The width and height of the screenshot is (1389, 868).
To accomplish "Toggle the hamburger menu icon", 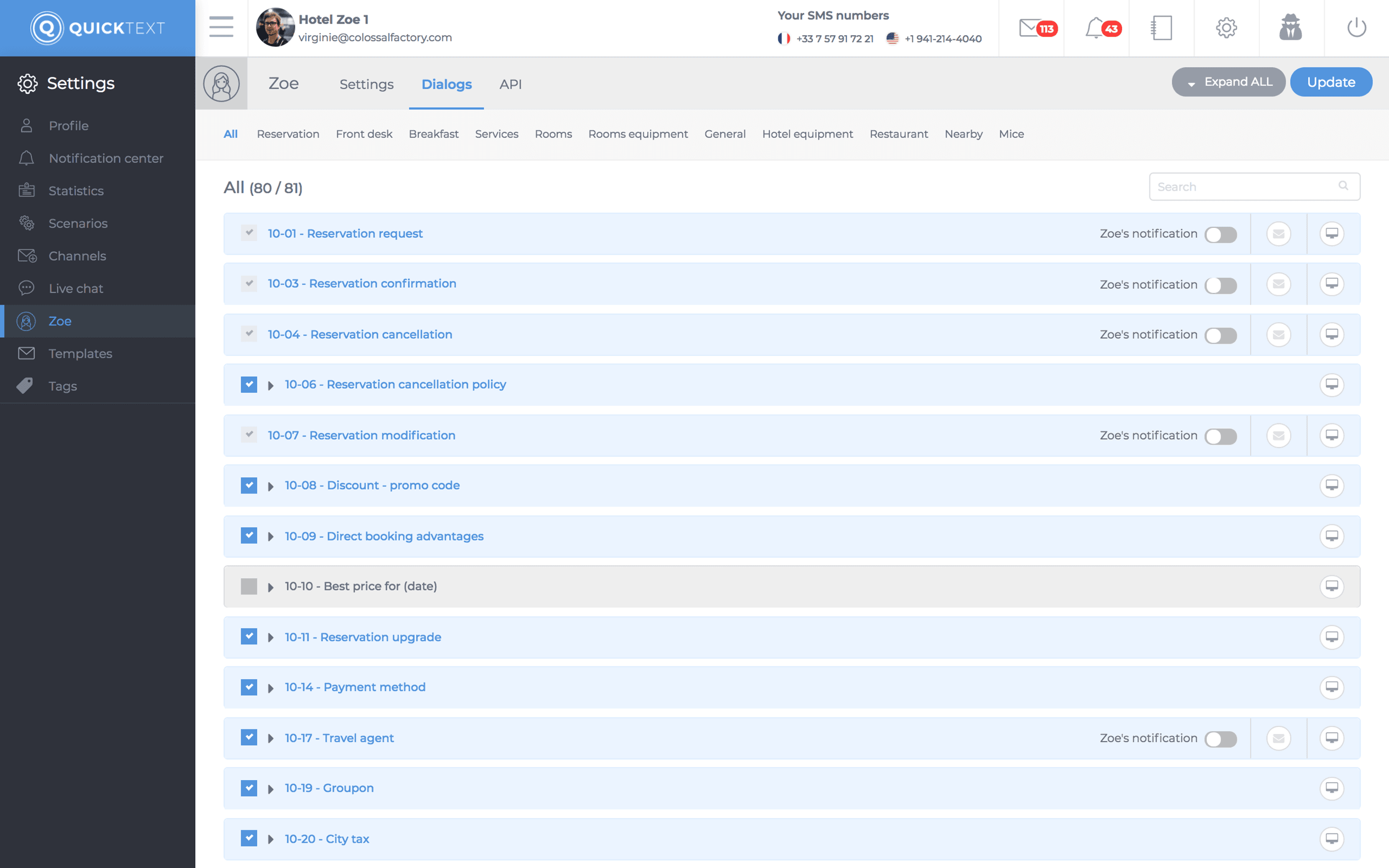I will (x=221, y=27).
